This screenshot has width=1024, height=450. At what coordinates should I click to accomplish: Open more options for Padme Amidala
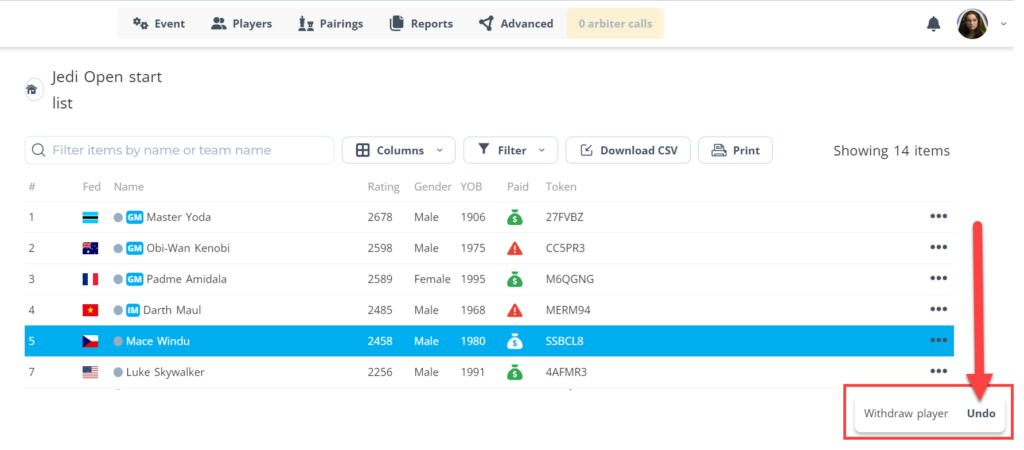tap(938, 278)
